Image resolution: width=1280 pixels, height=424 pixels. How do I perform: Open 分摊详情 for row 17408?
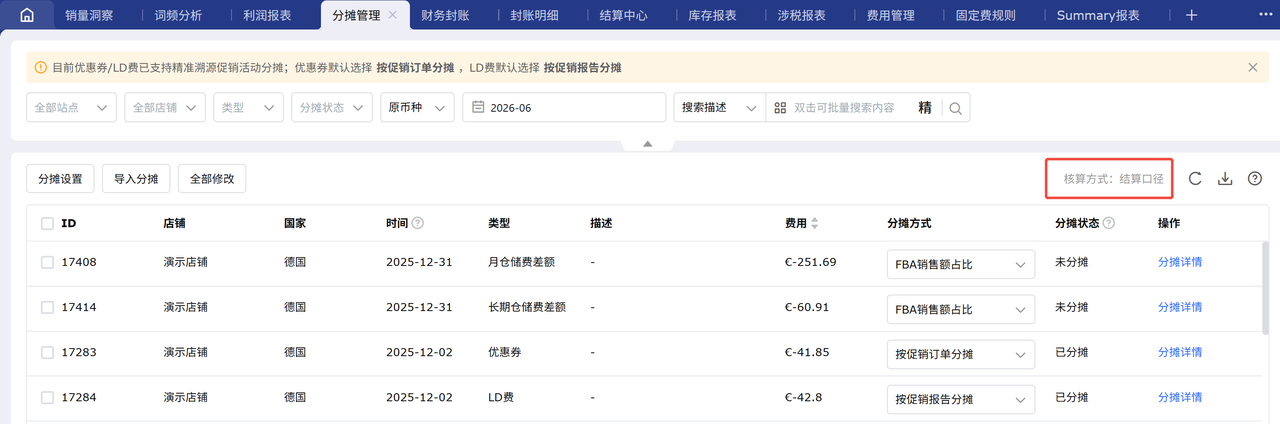coord(1180,262)
